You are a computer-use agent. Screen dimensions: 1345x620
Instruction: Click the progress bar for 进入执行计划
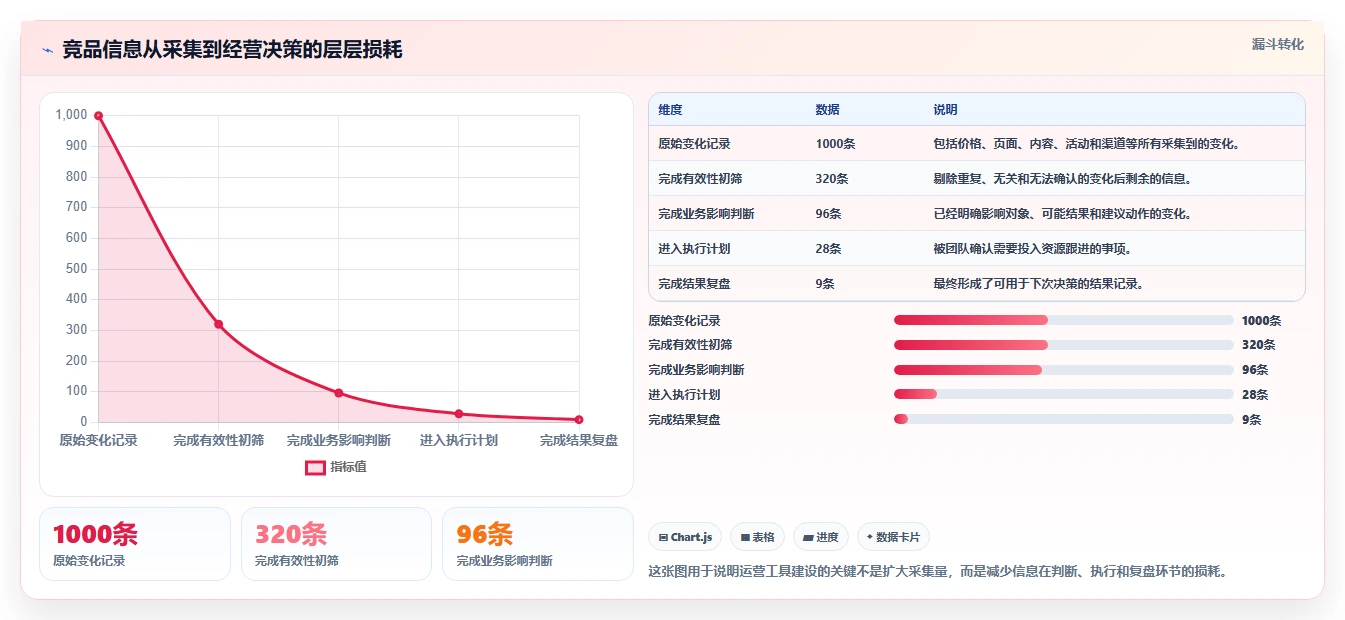(1063, 394)
